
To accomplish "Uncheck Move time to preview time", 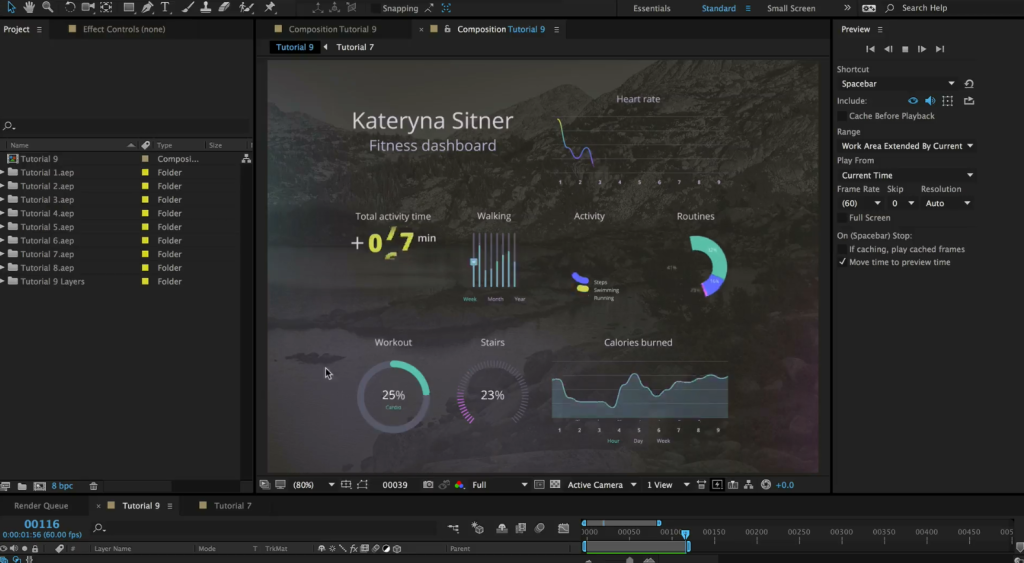I will coord(842,262).
